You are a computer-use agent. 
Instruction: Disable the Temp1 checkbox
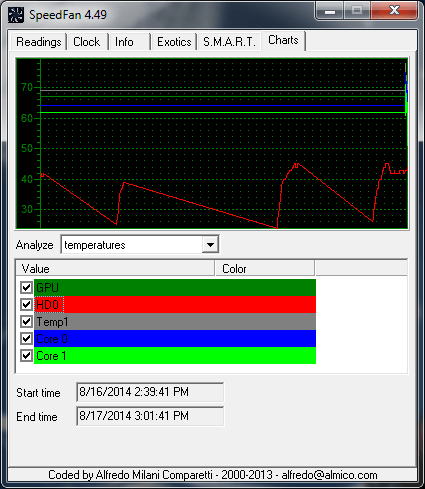click(x=26, y=322)
